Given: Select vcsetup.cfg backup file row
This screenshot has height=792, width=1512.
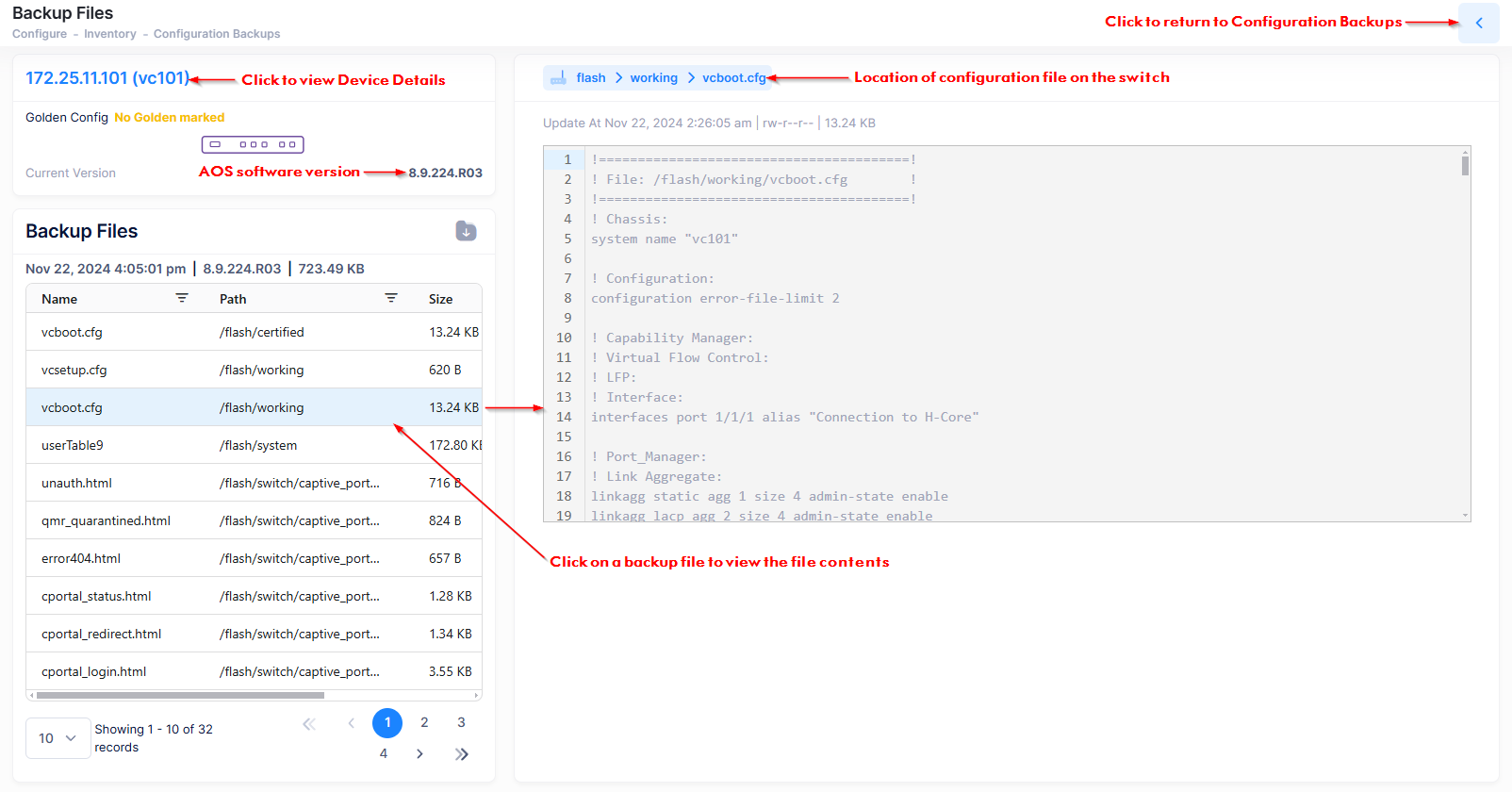Looking at the screenshot, I should pos(74,370).
